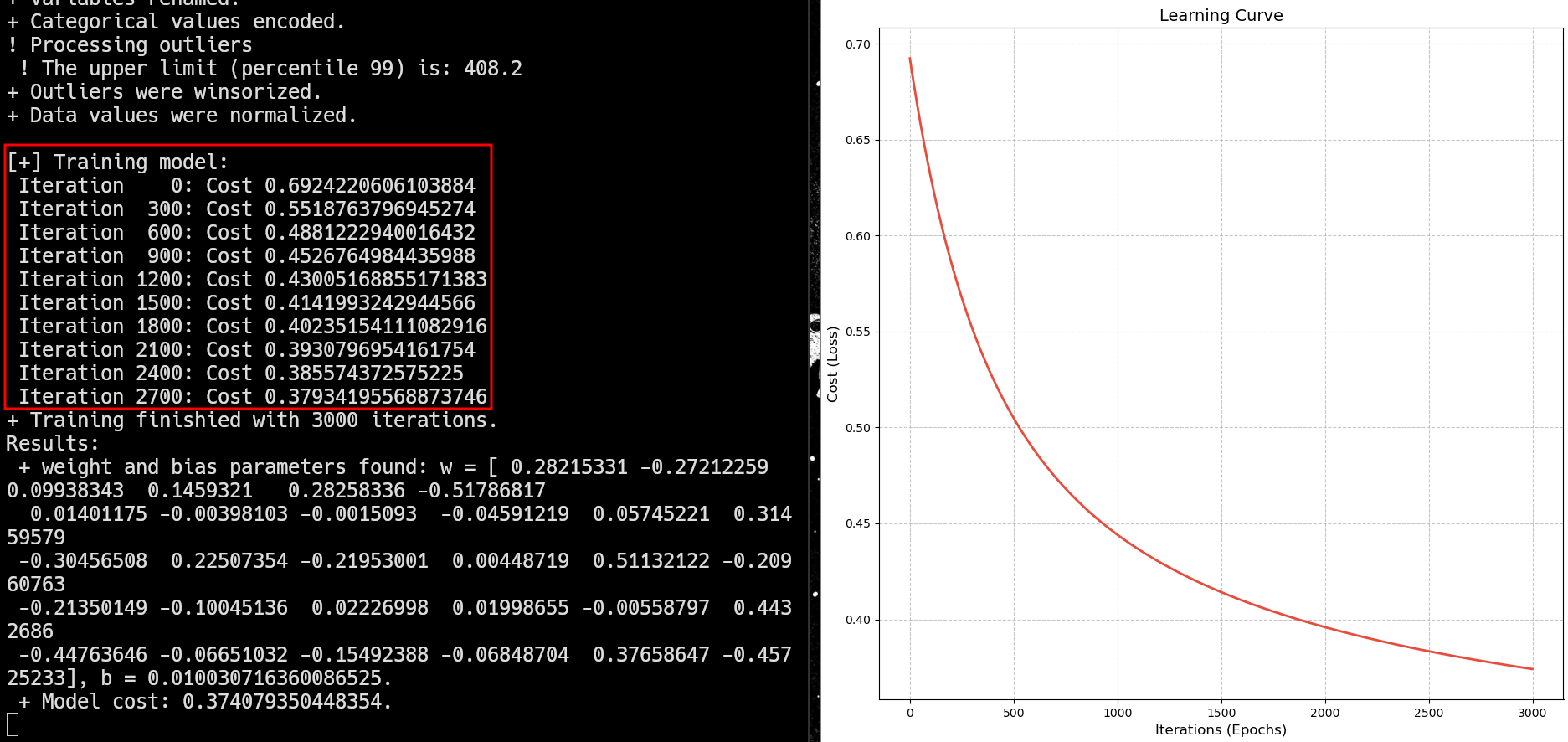The height and width of the screenshot is (742, 1568).
Task: Click the 0.70 y-axis tick label
Action: click(x=858, y=44)
